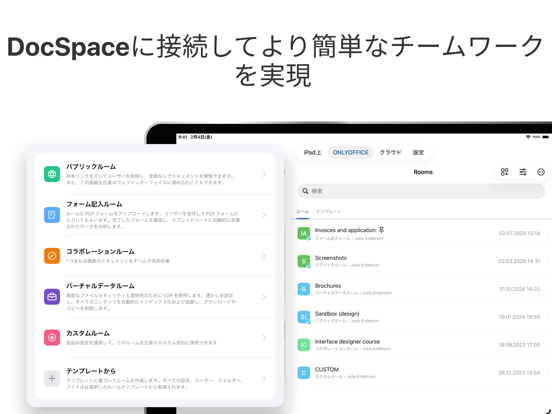
Task: Tap the S( avatar of Sandbox (design)
Action: [303, 317]
